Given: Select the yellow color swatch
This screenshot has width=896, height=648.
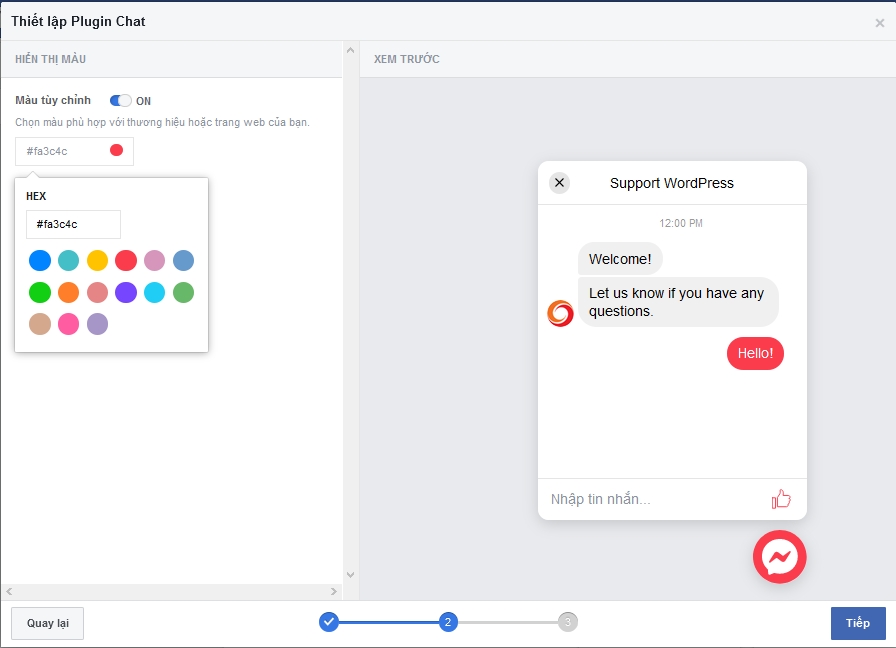Looking at the screenshot, I should pos(97,261).
